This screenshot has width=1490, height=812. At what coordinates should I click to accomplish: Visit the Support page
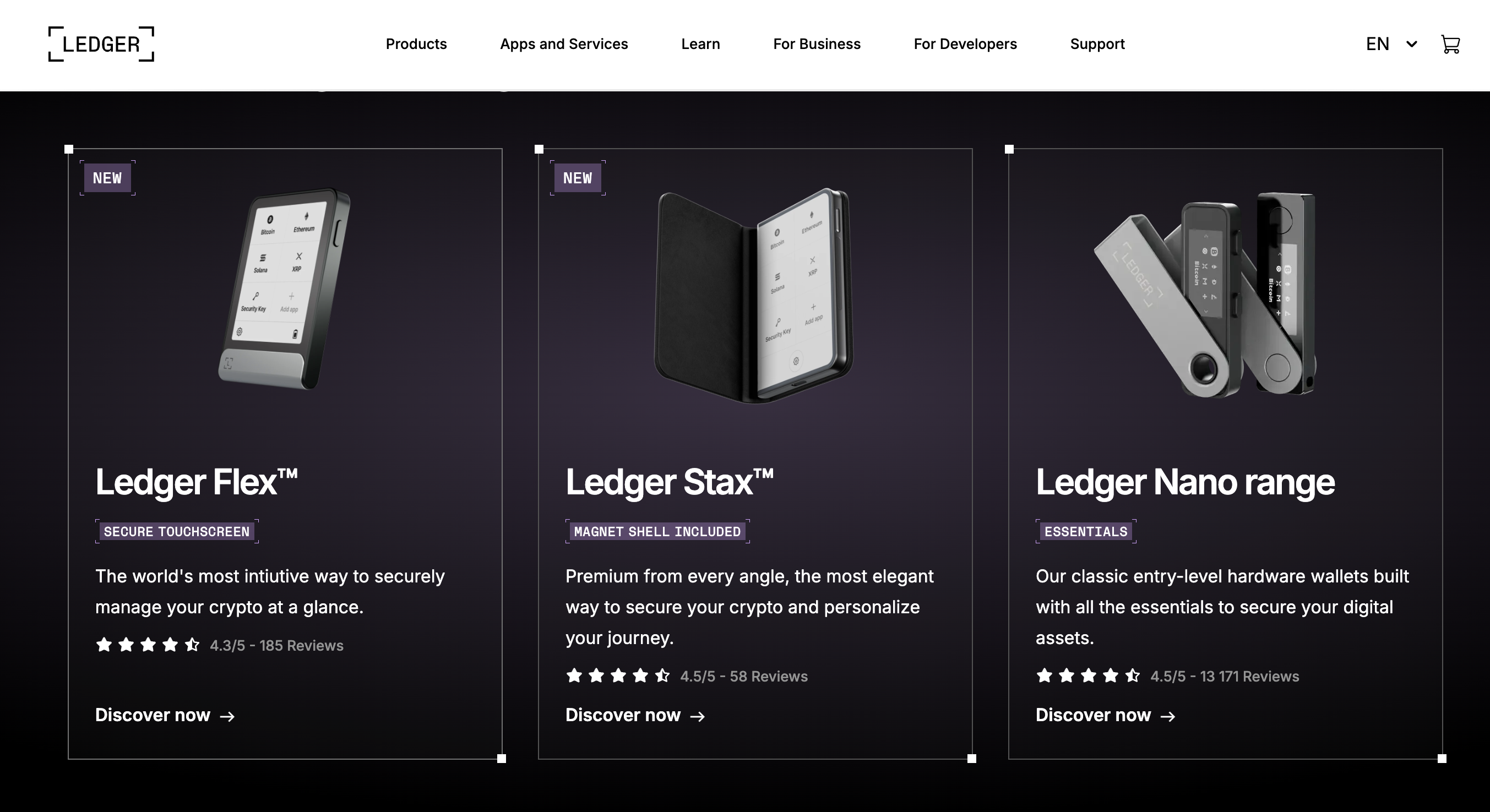[1097, 44]
